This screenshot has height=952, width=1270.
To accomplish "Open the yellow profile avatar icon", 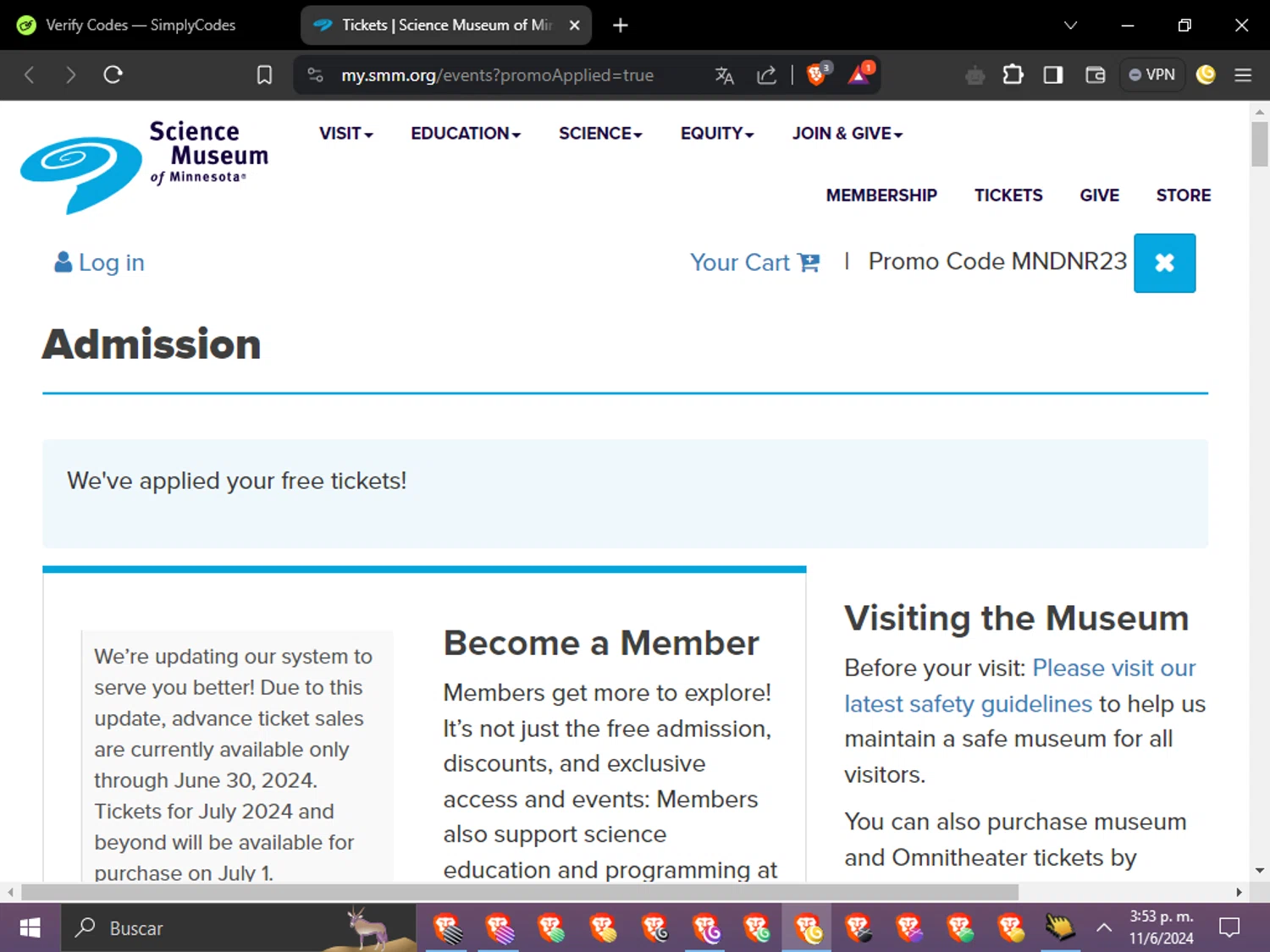I will click(1206, 75).
